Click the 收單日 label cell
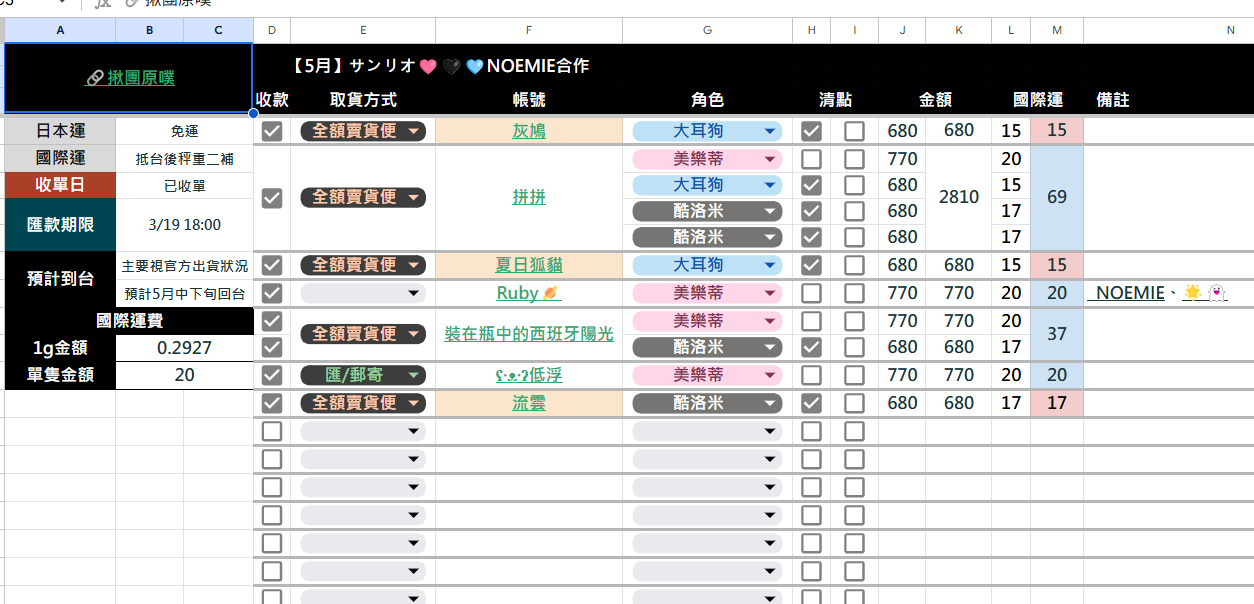The height and width of the screenshot is (604, 1254). [60, 185]
